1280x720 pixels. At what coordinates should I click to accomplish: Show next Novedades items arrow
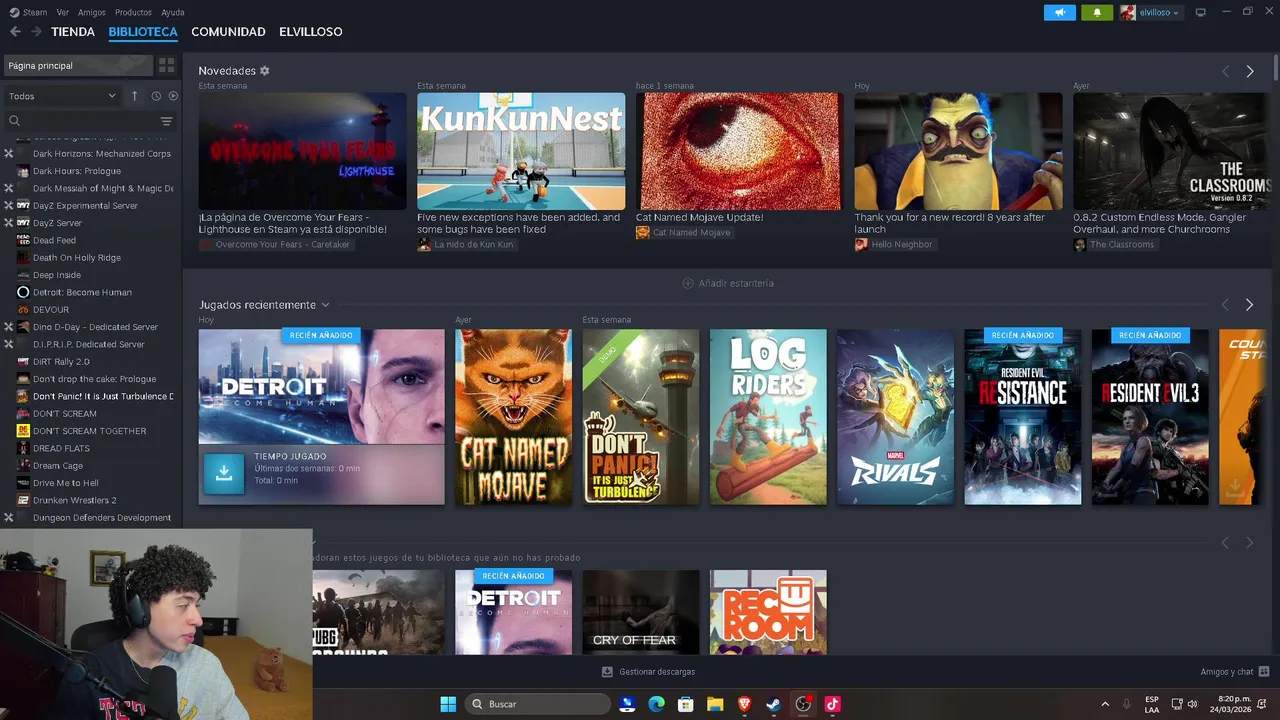click(x=1249, y=71)
